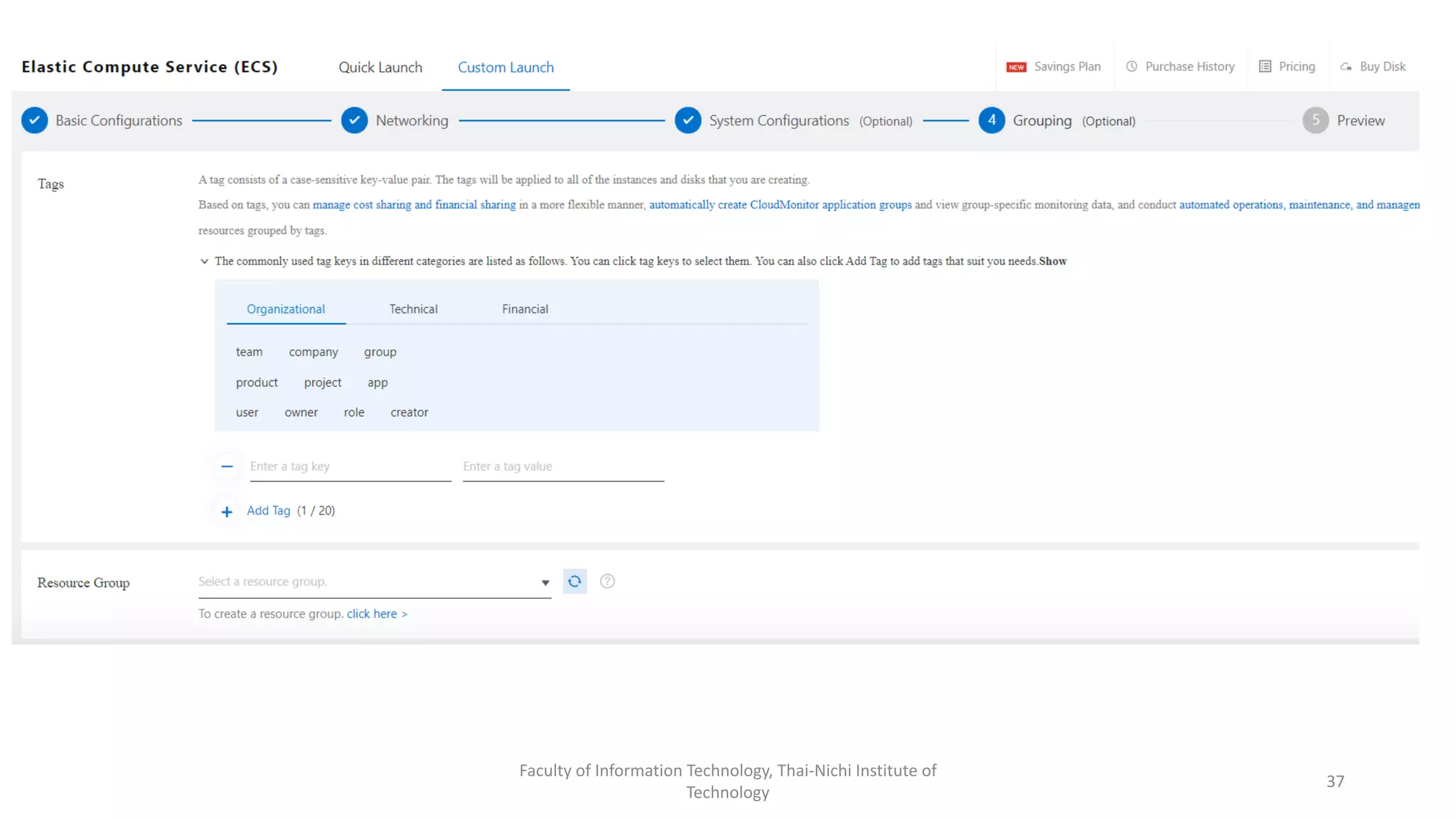Click the resource group help question icon
This screenshot has width=1456, height=819.
tap(607, 582)
